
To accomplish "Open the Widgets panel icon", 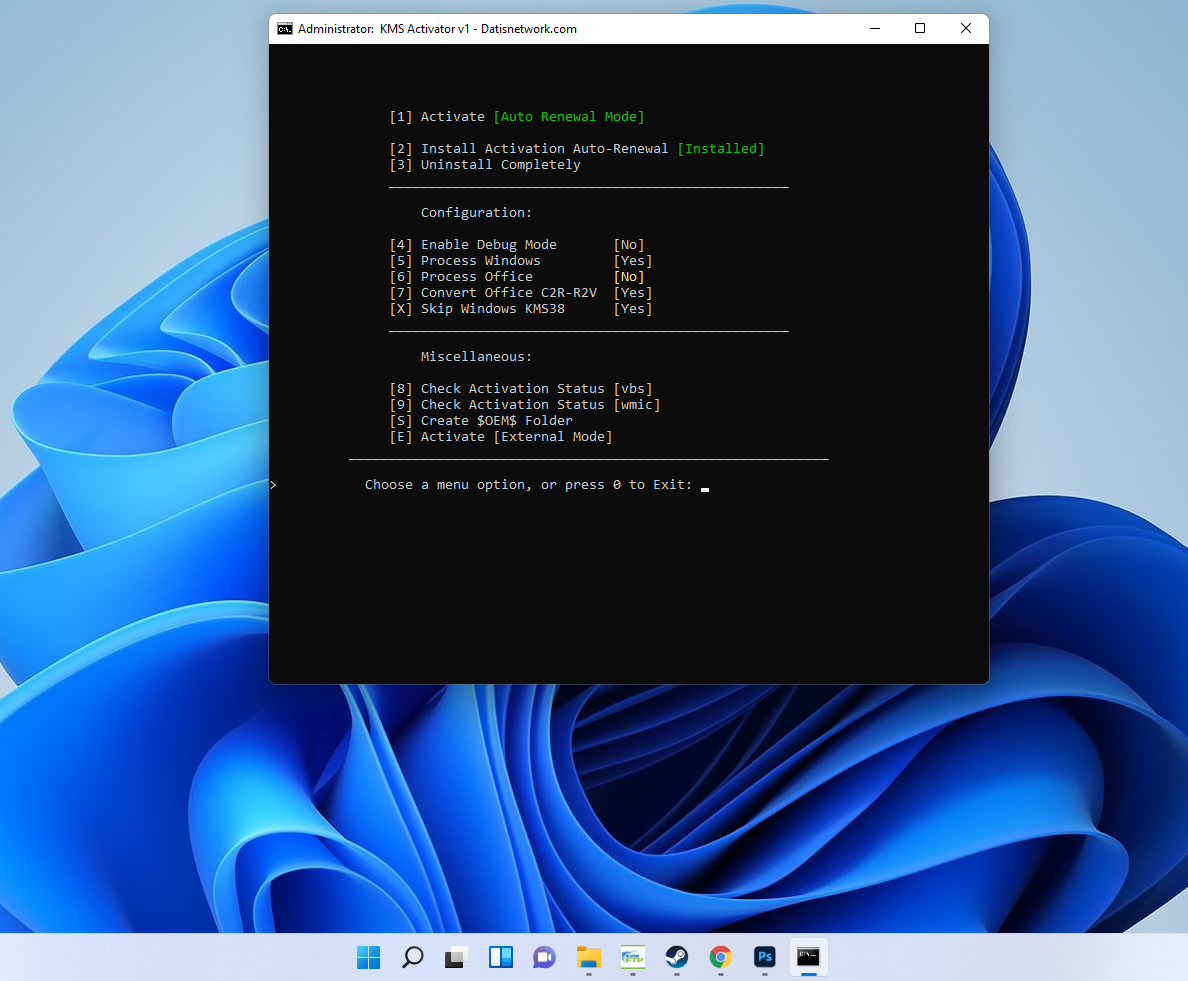I will point(500,957).
